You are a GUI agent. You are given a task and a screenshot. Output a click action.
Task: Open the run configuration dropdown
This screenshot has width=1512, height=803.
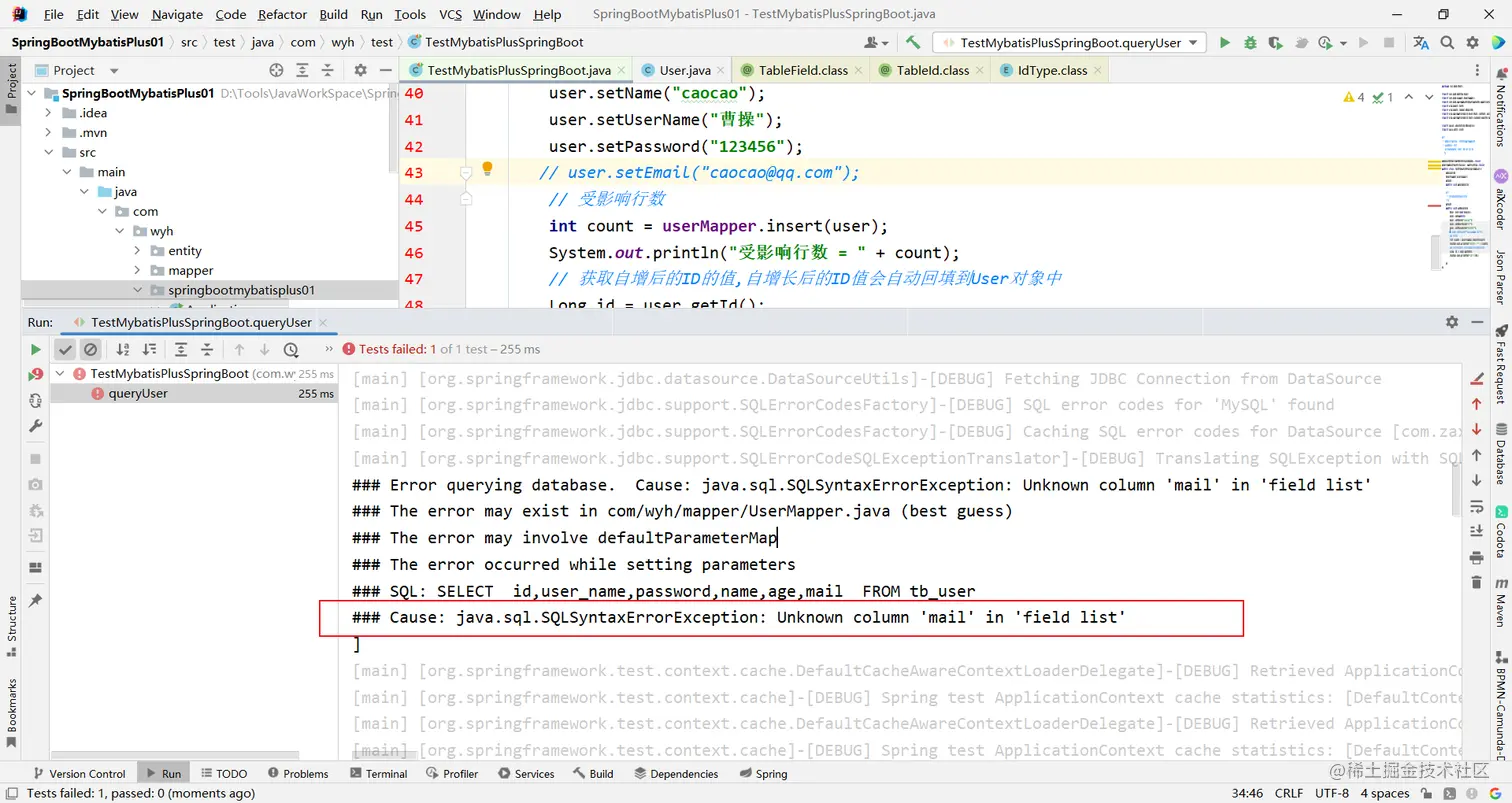pos(1069,43)
